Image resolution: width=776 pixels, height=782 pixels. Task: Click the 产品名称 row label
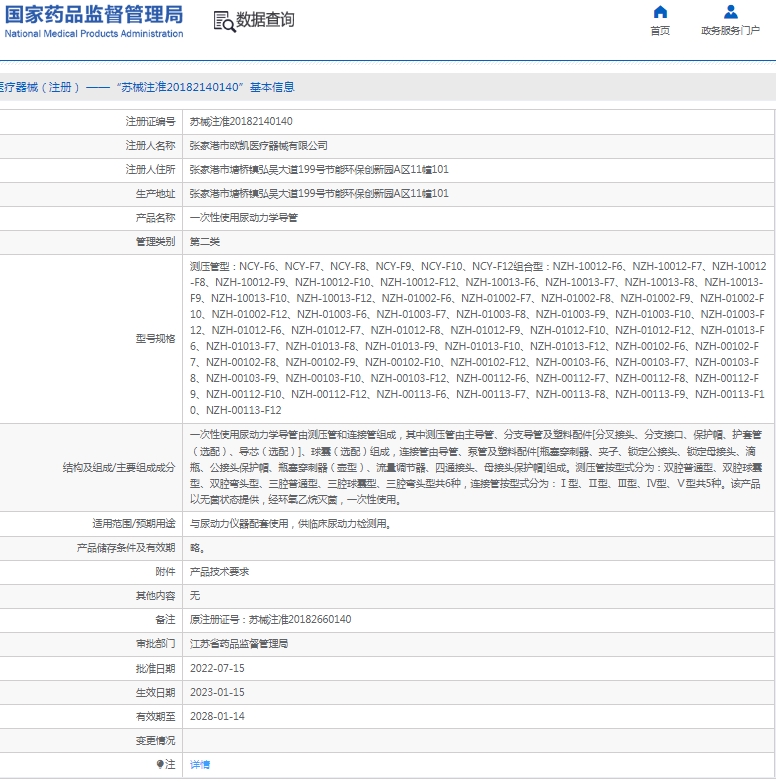[155, 217]
